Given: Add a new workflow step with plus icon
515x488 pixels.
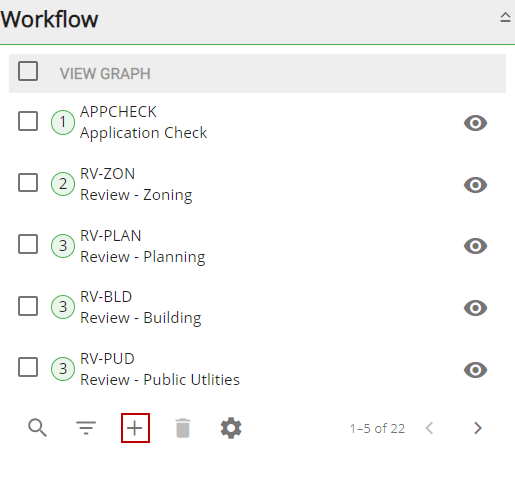Looking at the screenshot, I should (x=135, y=428).
